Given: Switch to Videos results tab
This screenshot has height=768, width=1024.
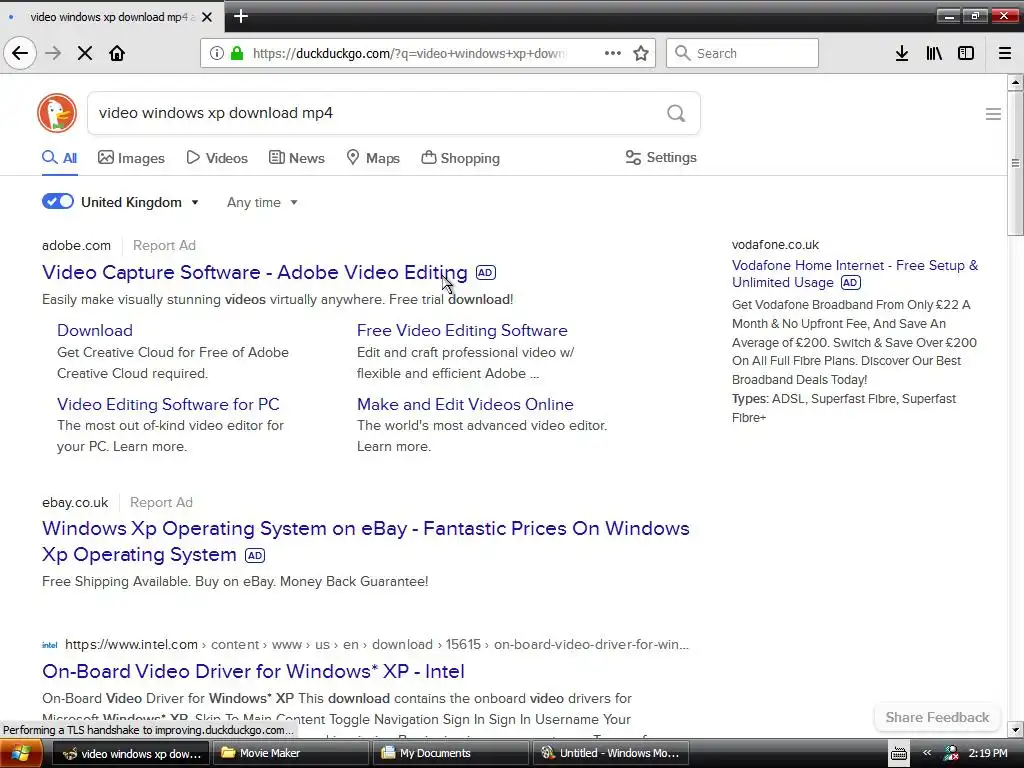Looking at the screenshot, I should 217,158.
